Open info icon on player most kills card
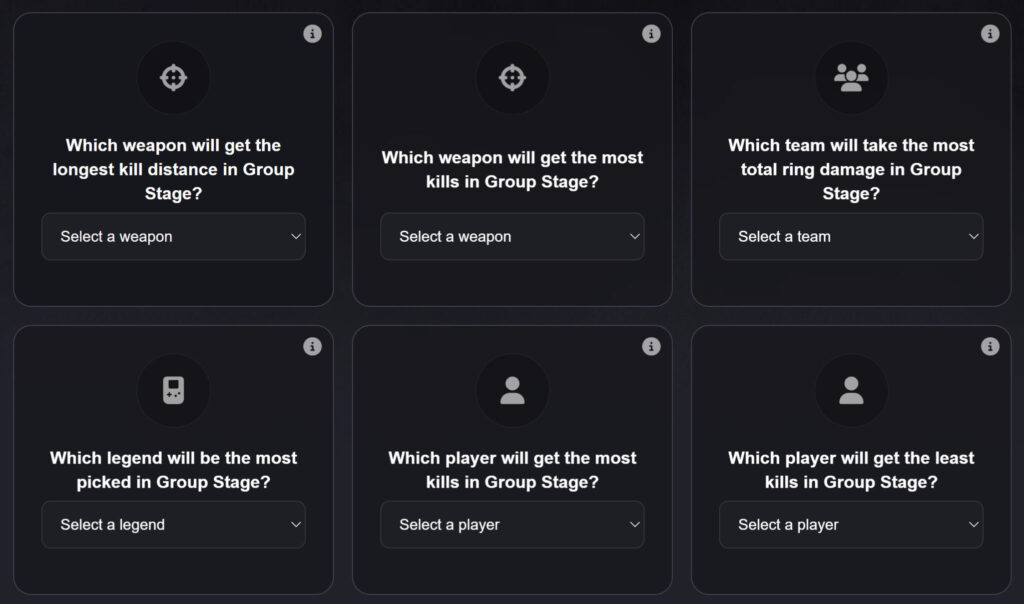Screen dimensions: 1024x604 651,346
